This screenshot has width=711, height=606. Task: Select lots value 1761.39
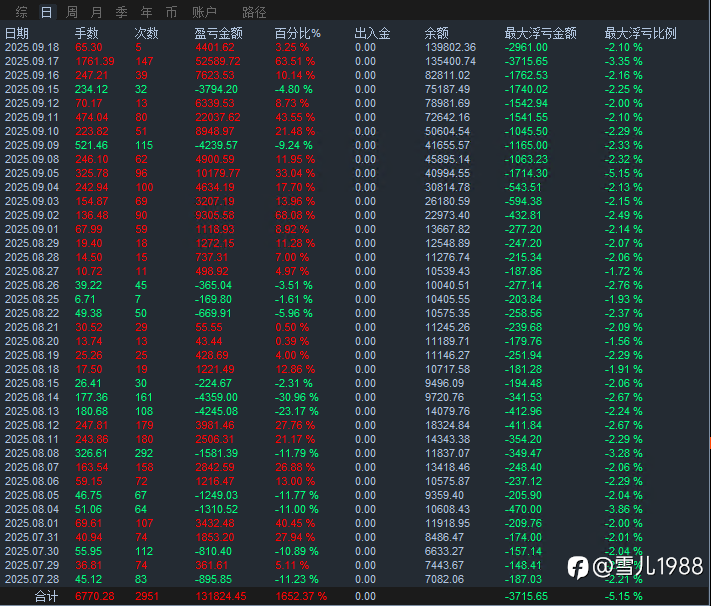[x=95, y=61]
